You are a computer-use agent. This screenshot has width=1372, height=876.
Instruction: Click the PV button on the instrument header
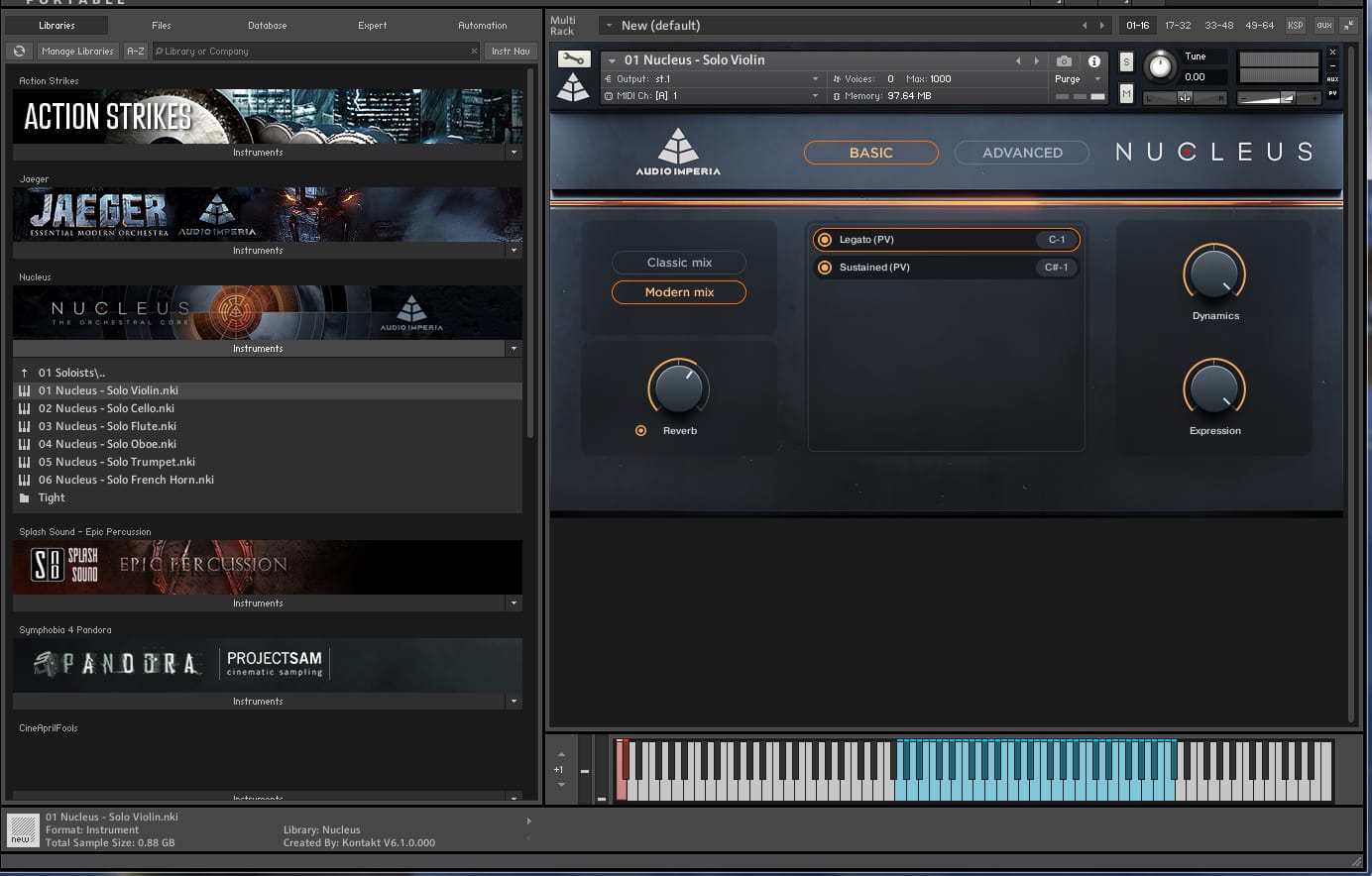1332,93
